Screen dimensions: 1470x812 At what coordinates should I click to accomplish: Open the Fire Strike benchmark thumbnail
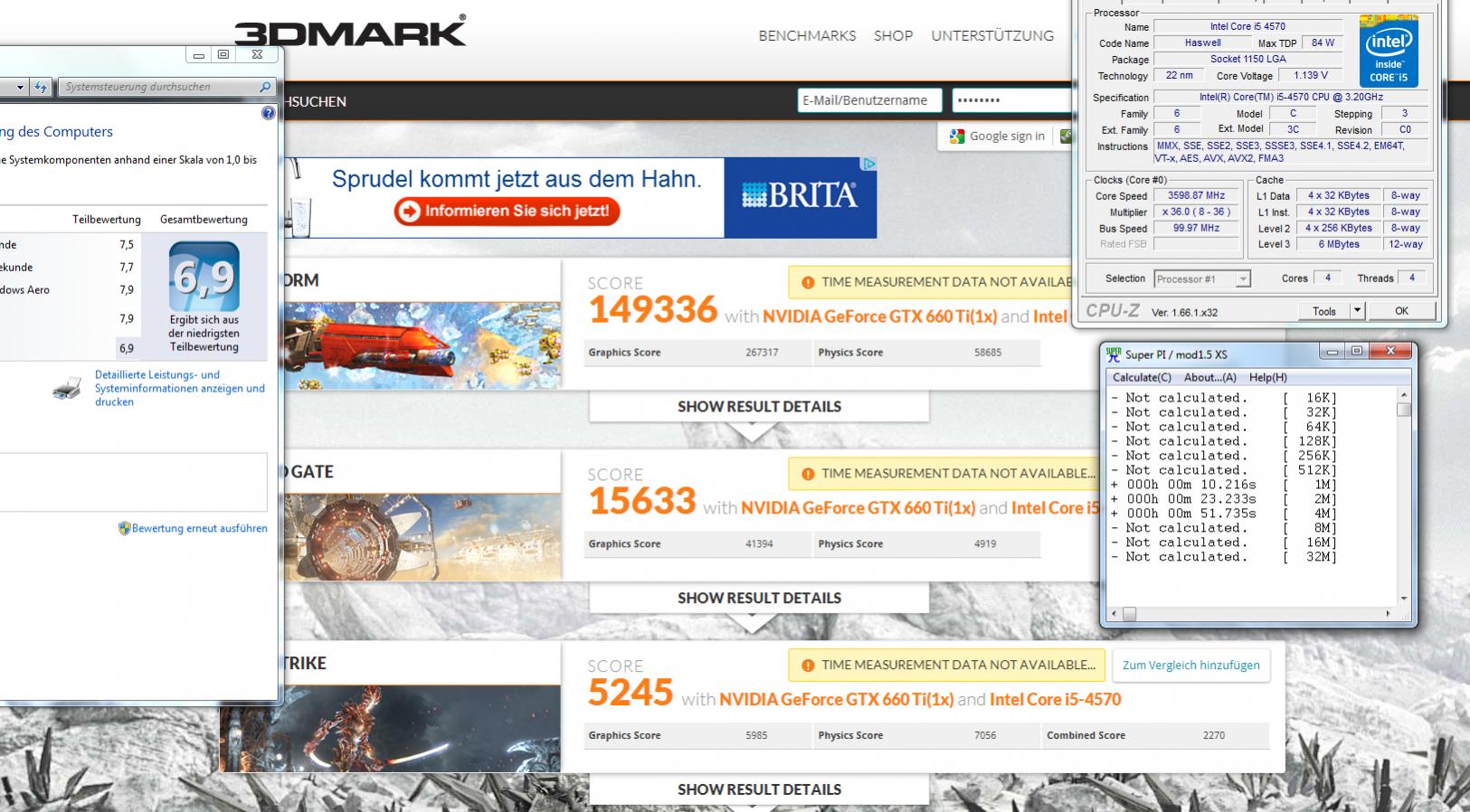[391, 728]
